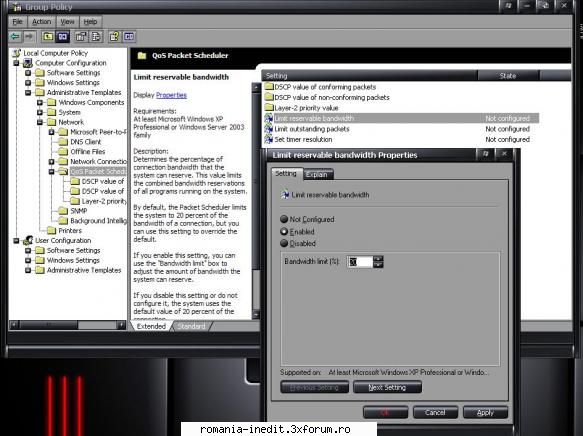The width and height of the screenshot is (583, 436).
Task: Expand the Windows Components node
Action: (40, 102)
